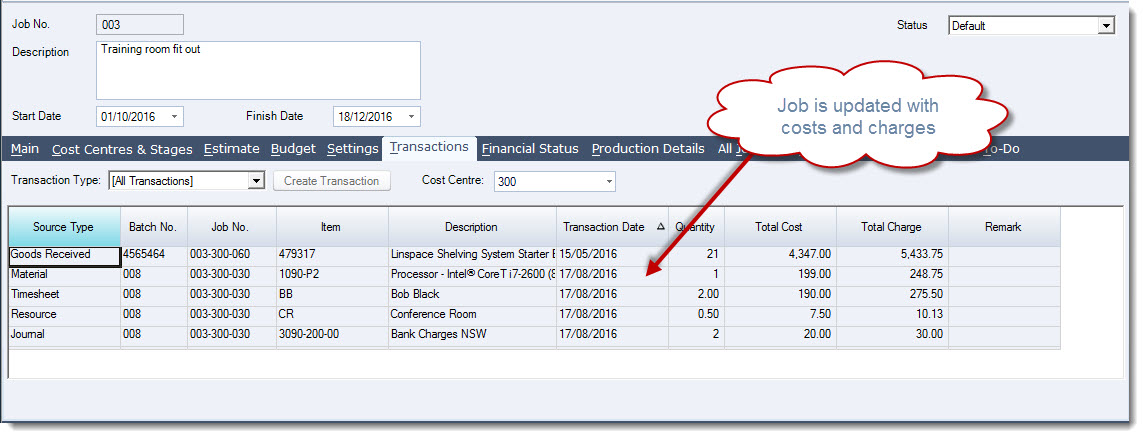1144x438 pixels.
Task: Expand the Transaction Type combo box
Action: click(x=255, y=181)
